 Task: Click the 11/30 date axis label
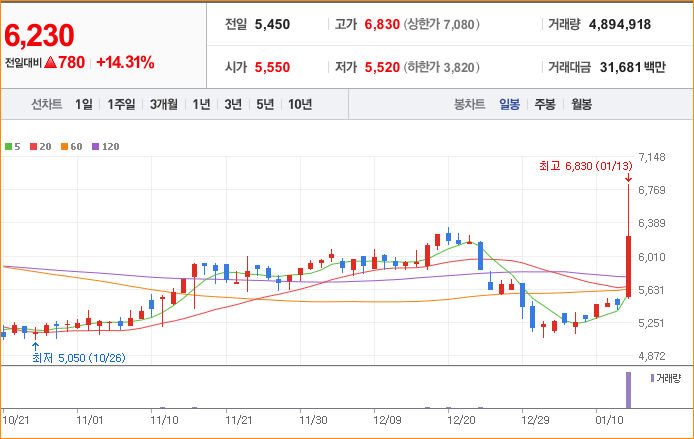(x=313, y=420)
